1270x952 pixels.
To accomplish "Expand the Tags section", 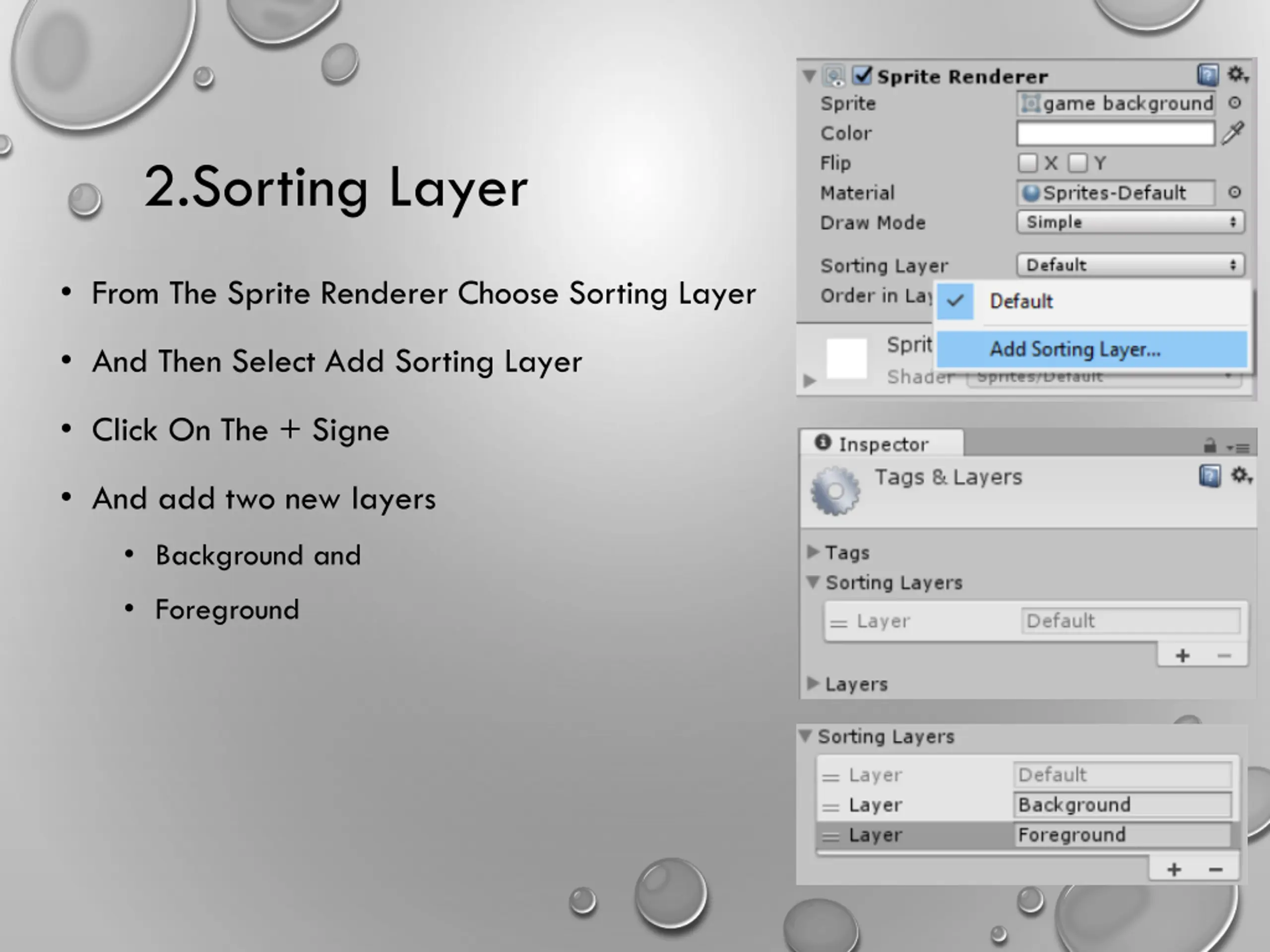I will (x=813, y=551).
